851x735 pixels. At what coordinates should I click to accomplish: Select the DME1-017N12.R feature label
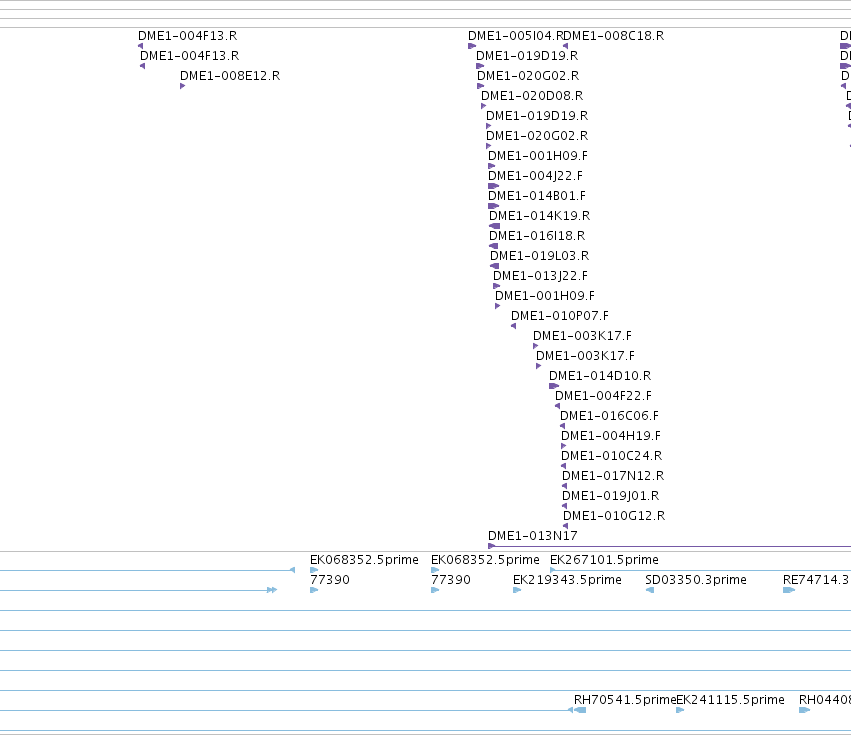(613, 477)
